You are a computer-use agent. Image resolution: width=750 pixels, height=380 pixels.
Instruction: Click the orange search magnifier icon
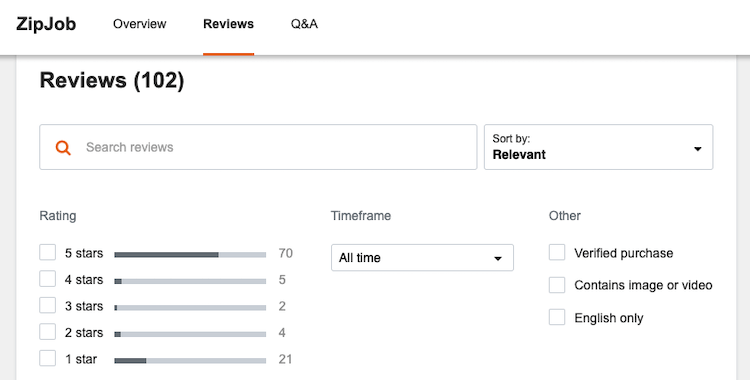click(x=63, y=147)
